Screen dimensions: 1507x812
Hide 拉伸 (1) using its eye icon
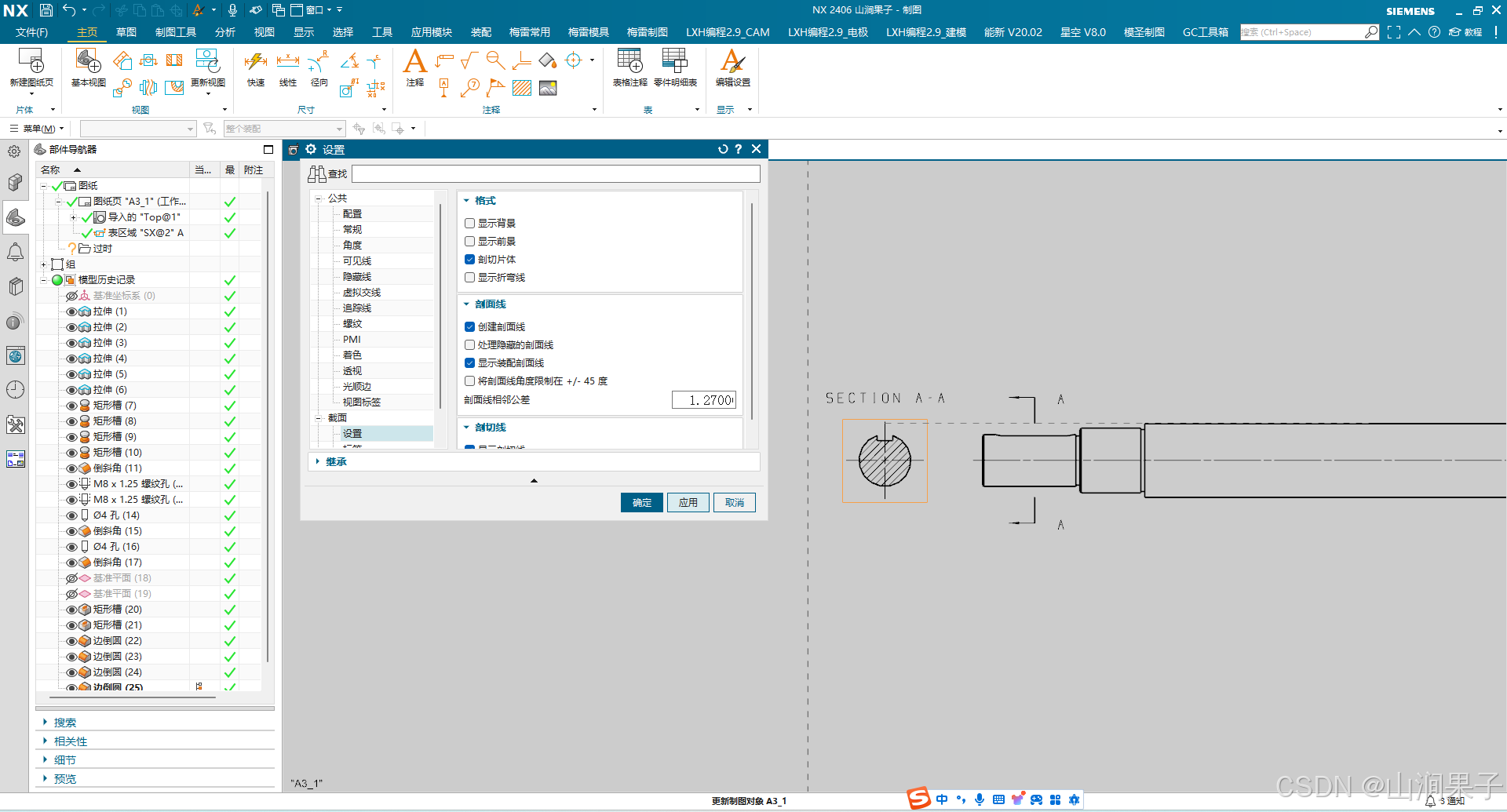[71, 311]
